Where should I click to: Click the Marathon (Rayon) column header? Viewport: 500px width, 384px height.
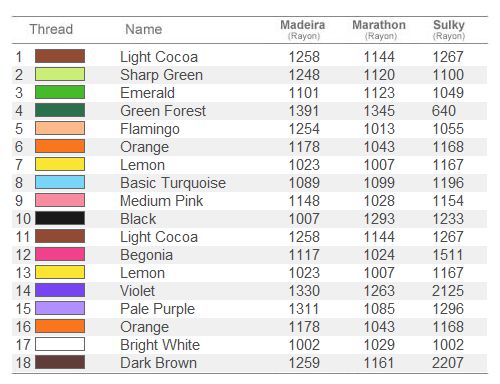379,30
